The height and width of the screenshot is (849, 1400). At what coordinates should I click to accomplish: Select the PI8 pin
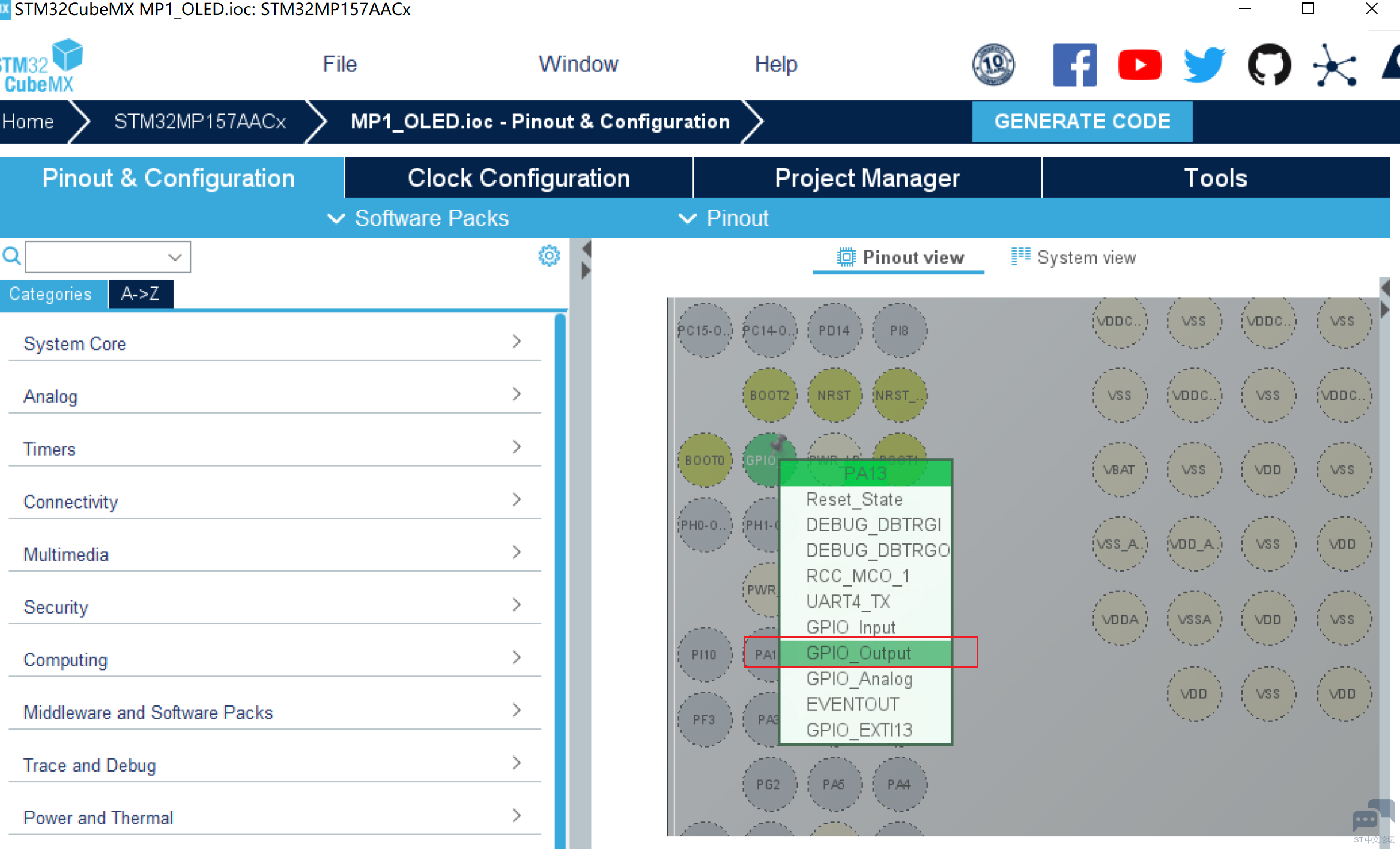(x=899, y=330)
